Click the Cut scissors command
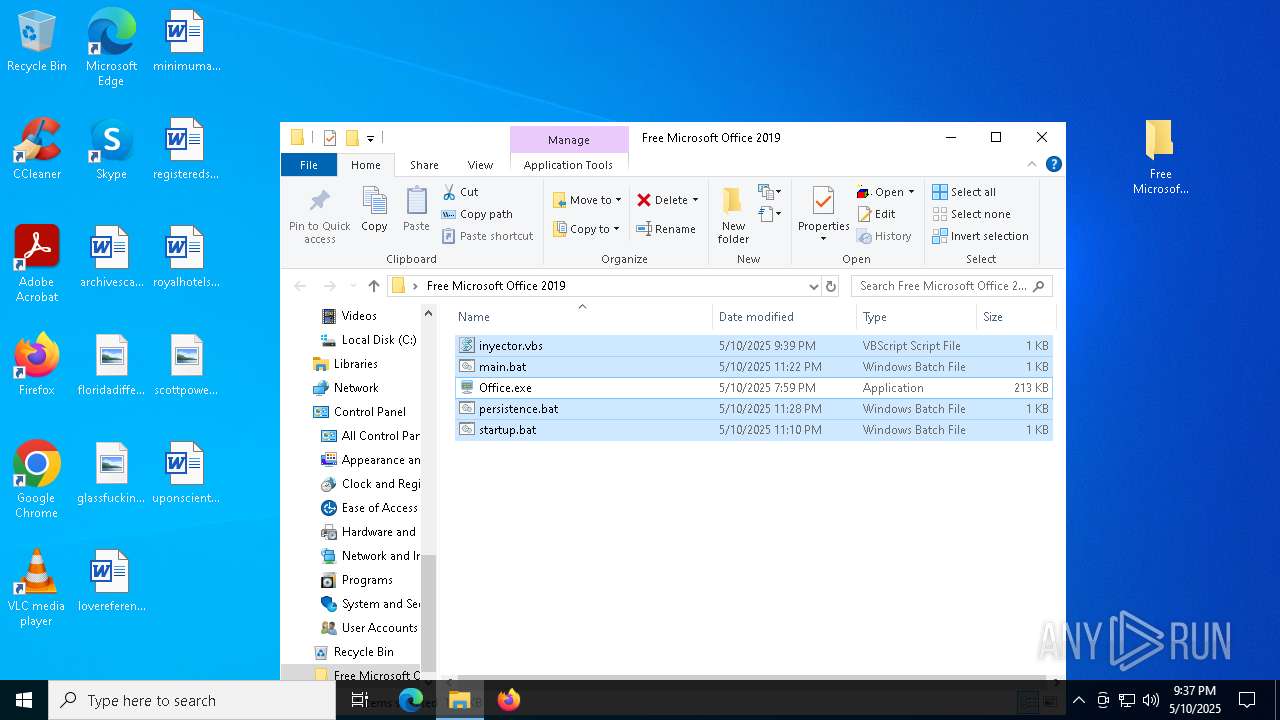Image resolution: width=1280 pixels, height=720 pixels. tap(460, 192)
